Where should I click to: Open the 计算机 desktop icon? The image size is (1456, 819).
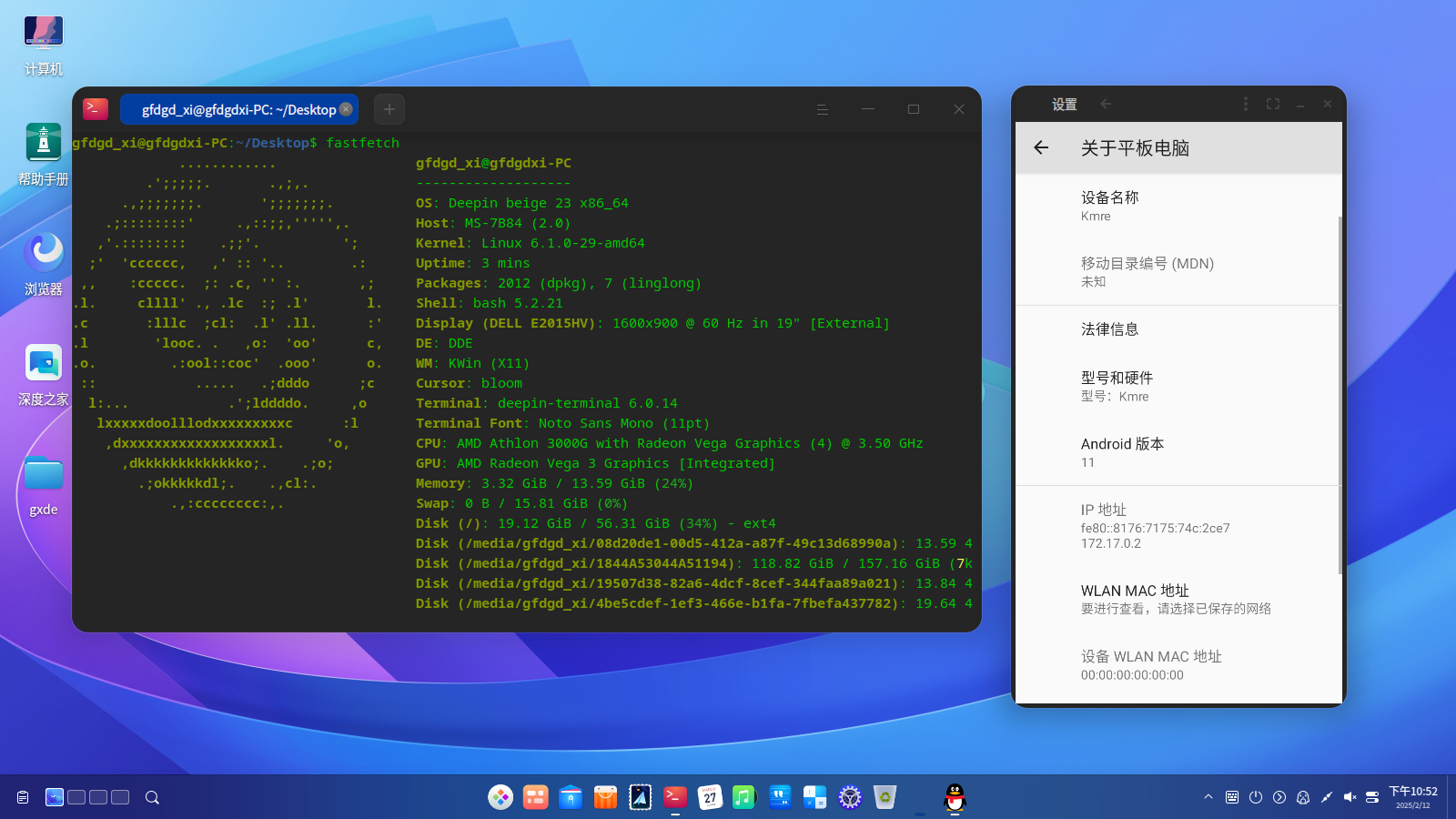(44, 45)
